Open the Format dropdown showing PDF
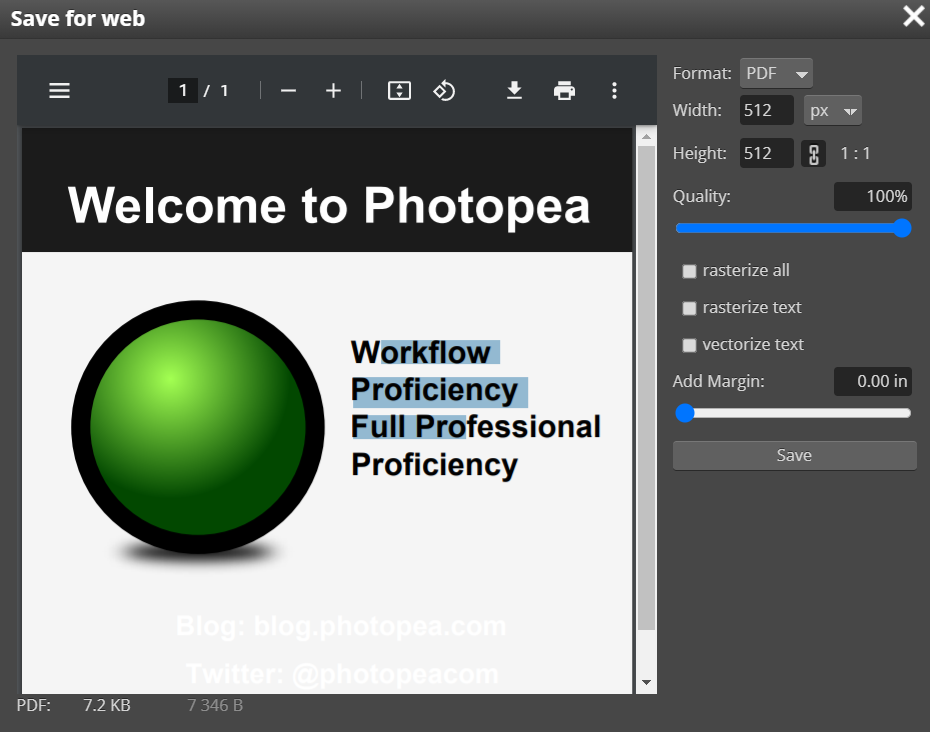 pos(776,72)
